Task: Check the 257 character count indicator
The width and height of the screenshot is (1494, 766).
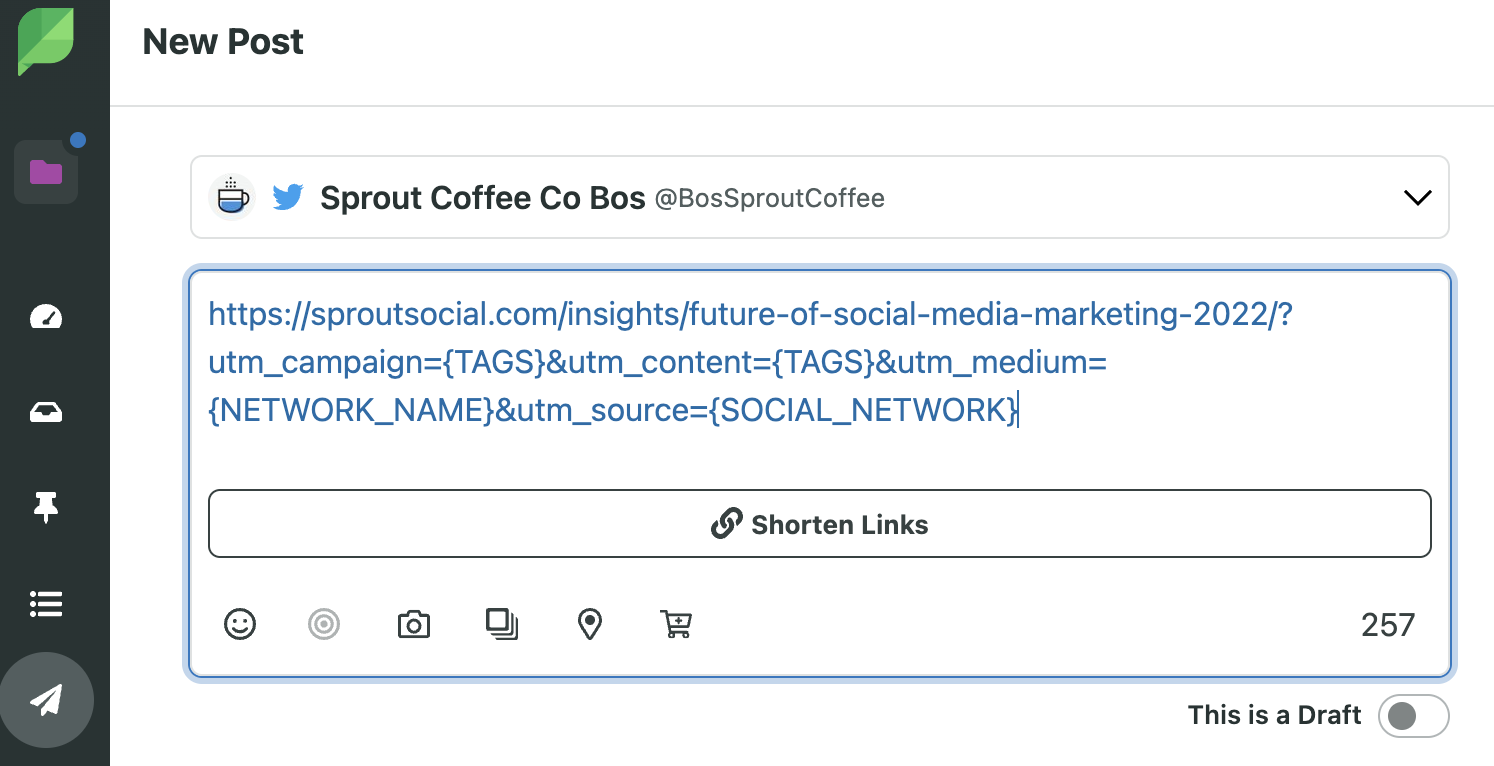Action: tap(1388, 624)
